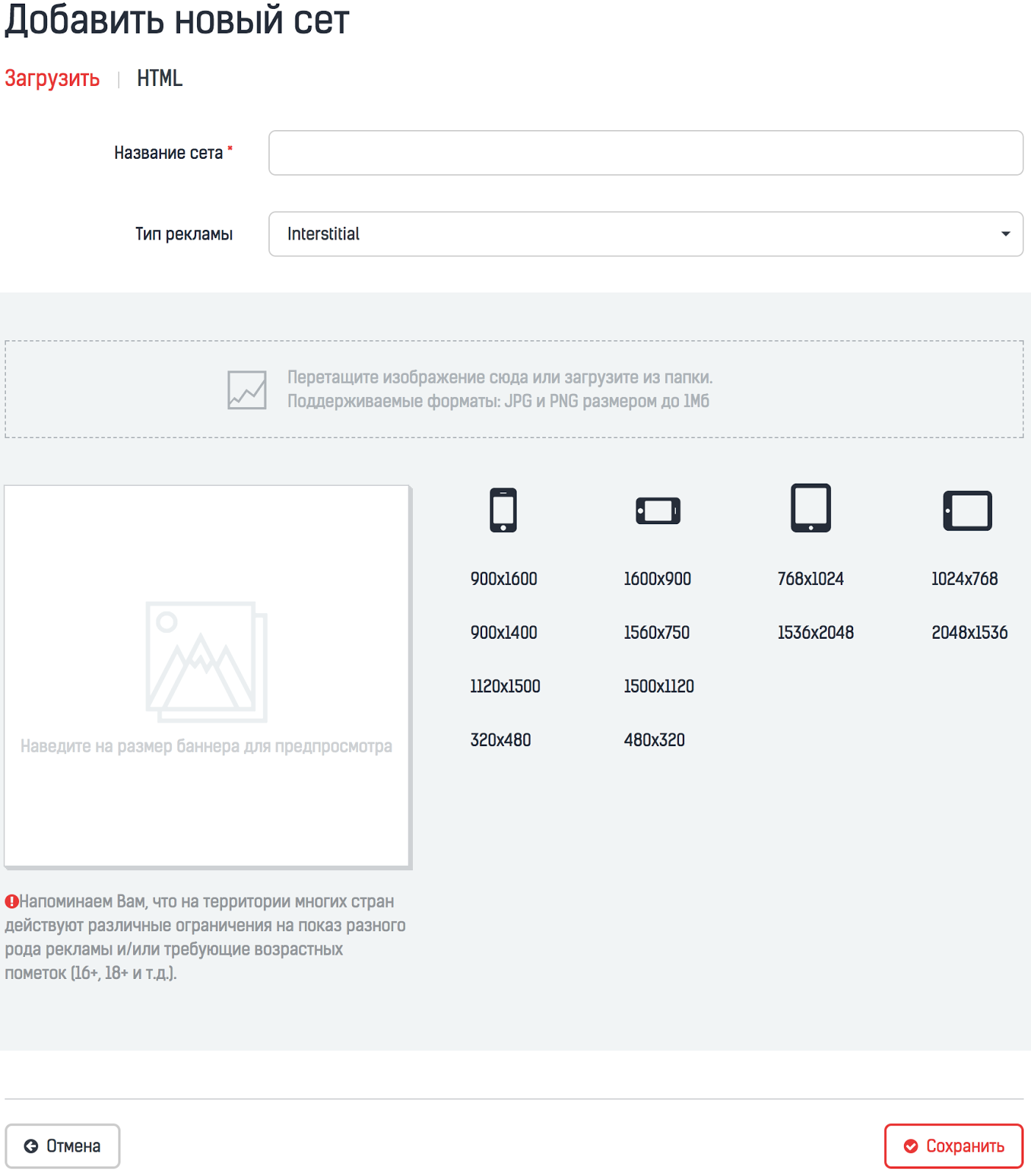Select the 900x1600 banner size
Screen dimensions: 1031x1176
pyautogui.click(x=504, y=579)
